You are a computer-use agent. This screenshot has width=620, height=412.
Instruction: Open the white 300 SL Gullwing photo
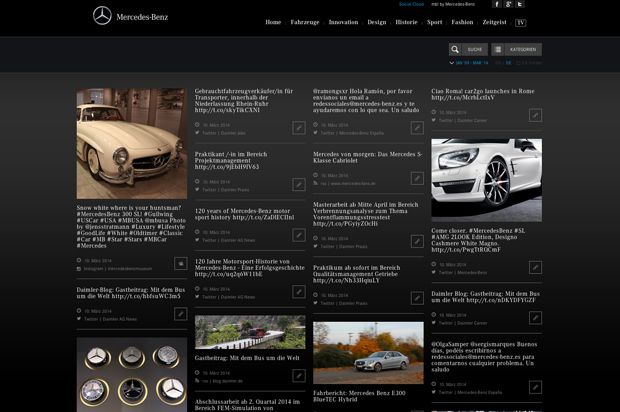(x=132, y=144)
